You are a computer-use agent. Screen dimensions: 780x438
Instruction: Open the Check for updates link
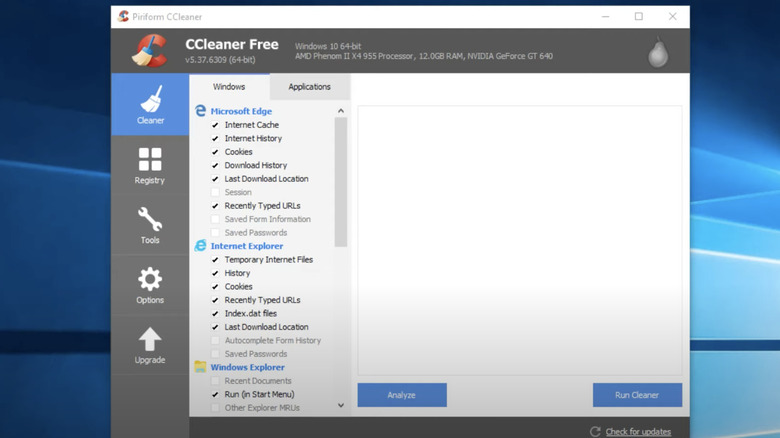pyautogui.click(x=638, y=432)
